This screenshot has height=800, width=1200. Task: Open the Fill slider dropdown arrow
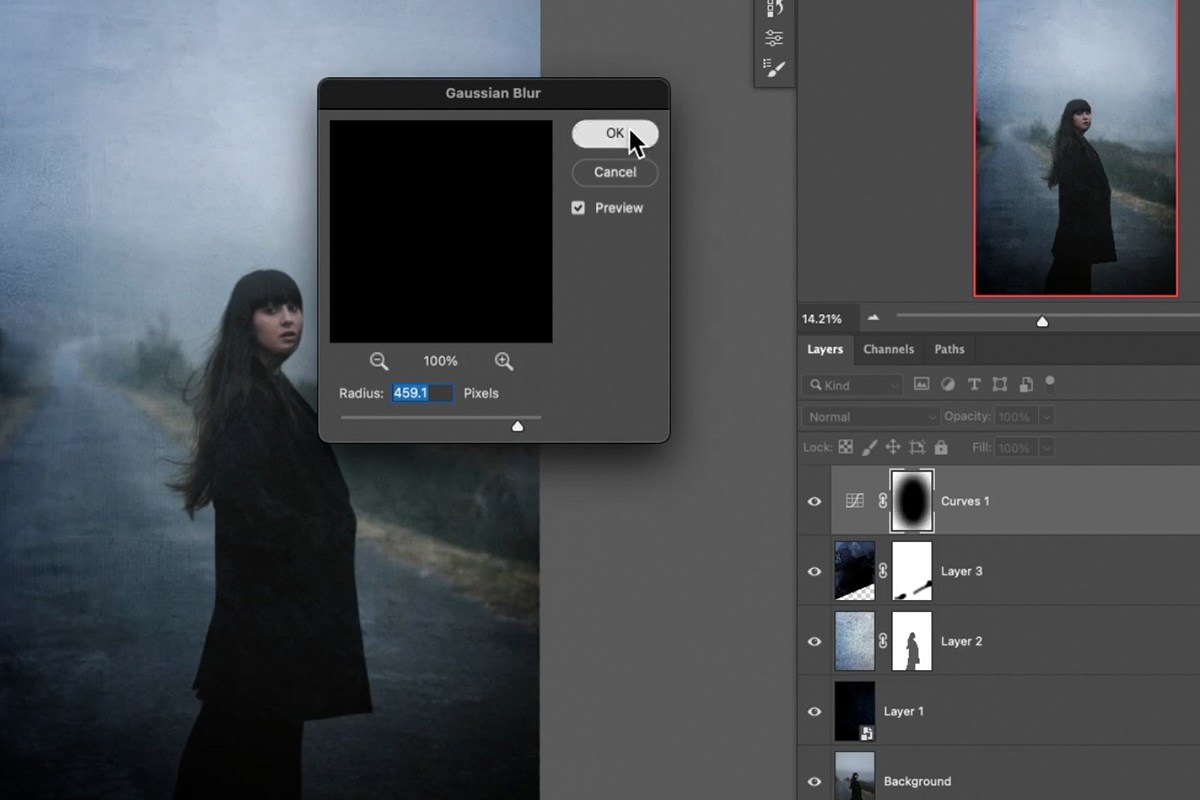coord(1047,448)
